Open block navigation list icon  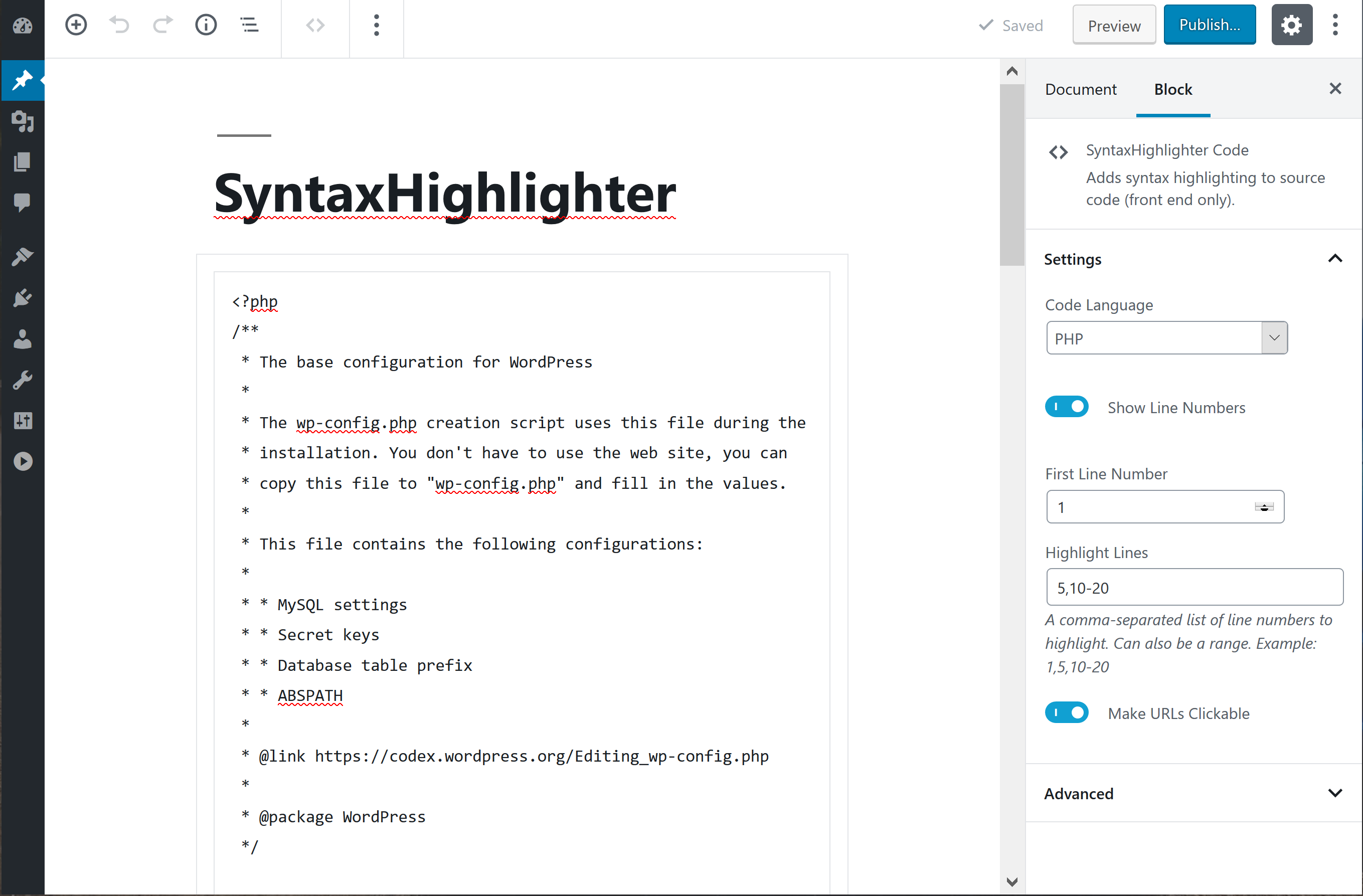(x=249, y=25)
